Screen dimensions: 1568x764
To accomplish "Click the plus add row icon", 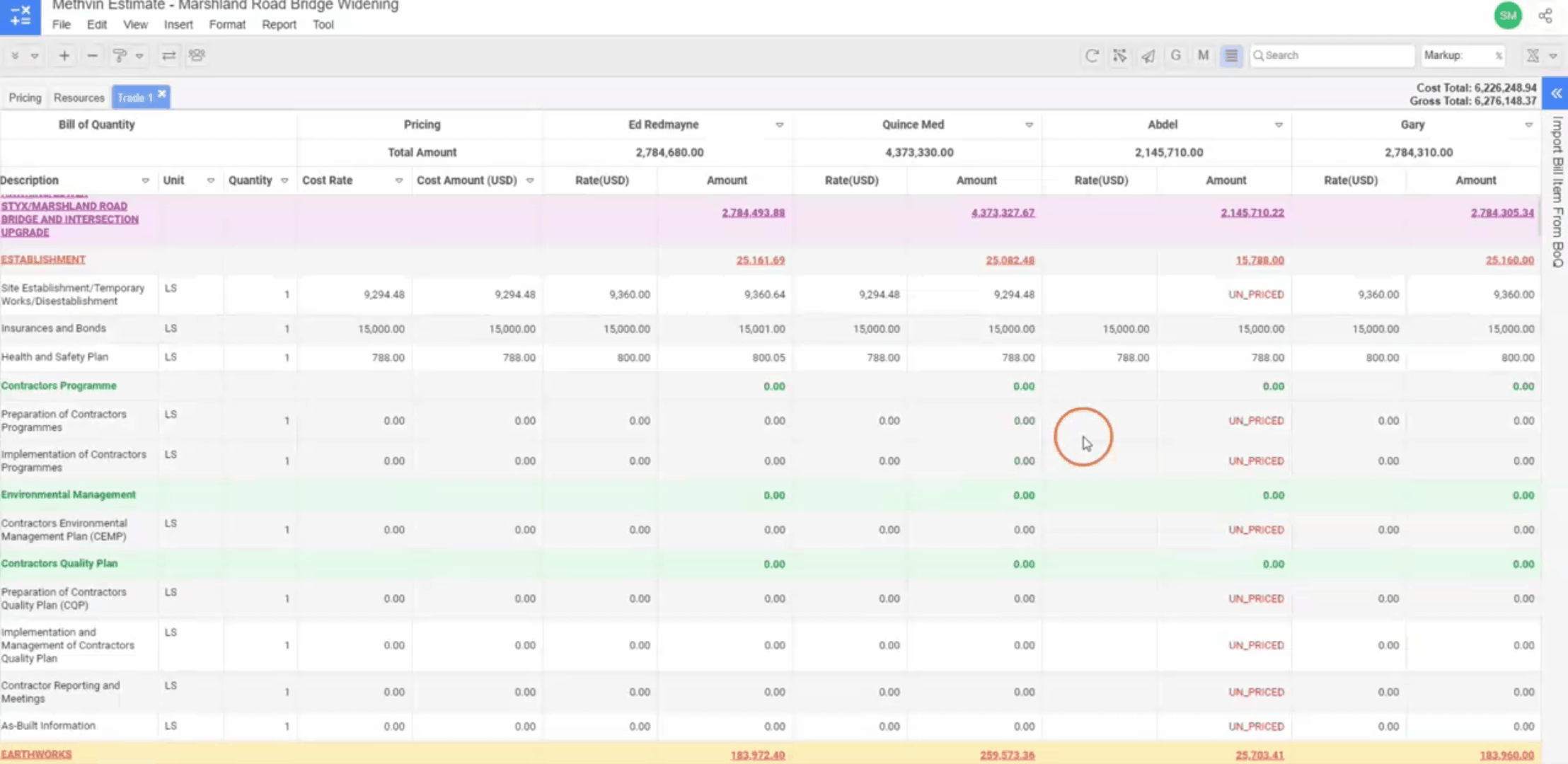I will pos(64,55).
